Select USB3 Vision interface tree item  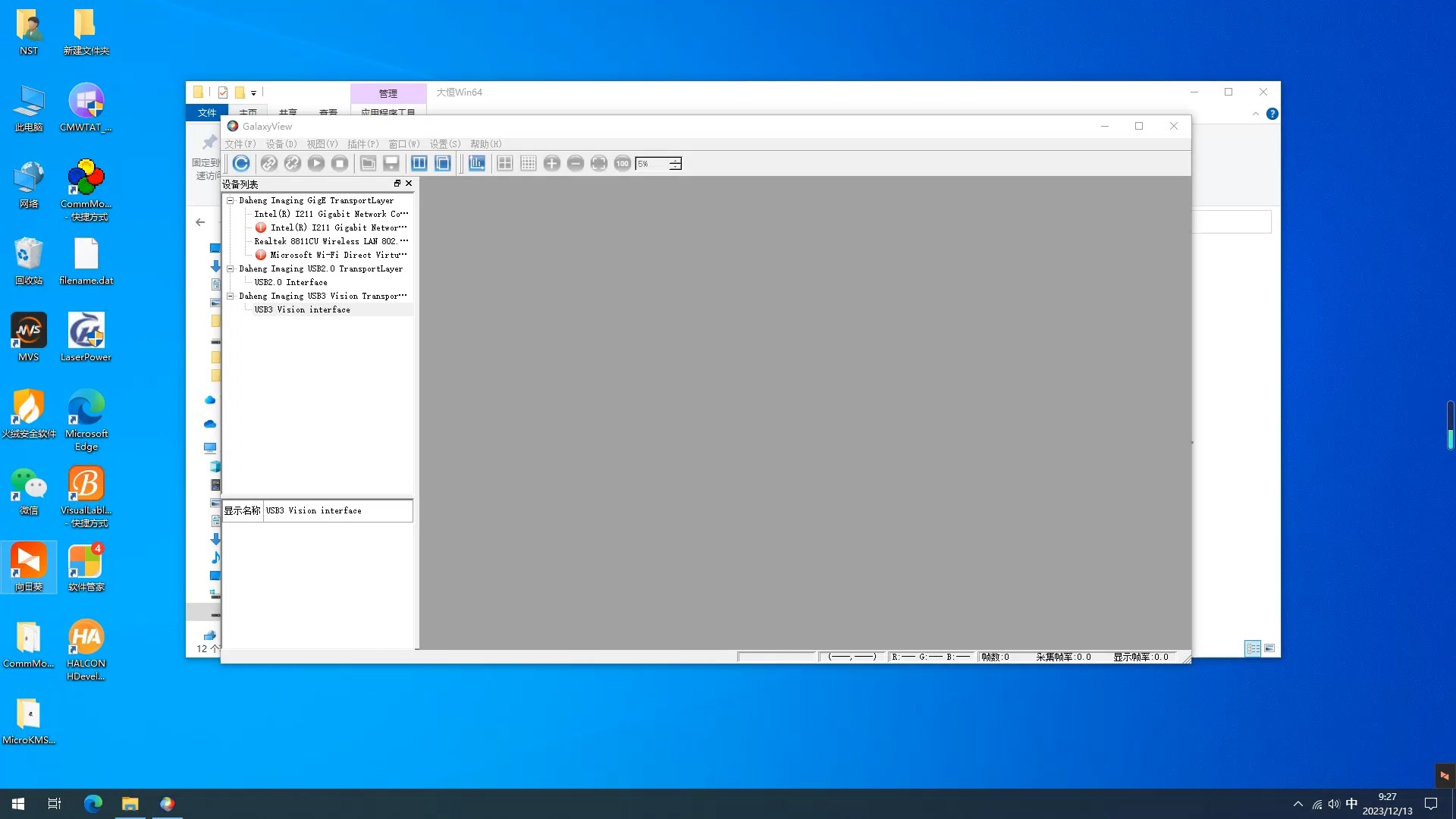click(302, 309)
